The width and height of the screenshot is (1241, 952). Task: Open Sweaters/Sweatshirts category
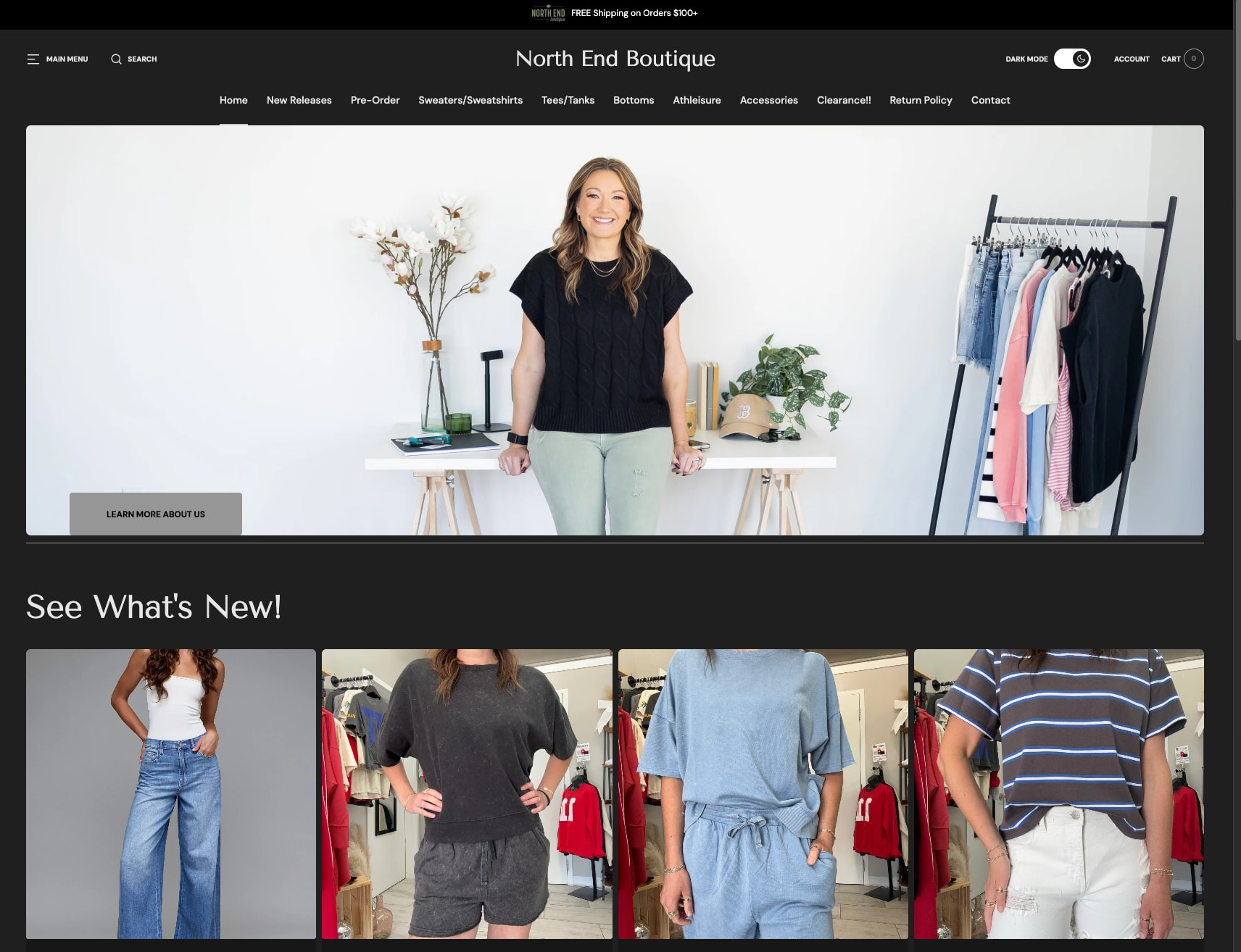[x=470, y=100]
